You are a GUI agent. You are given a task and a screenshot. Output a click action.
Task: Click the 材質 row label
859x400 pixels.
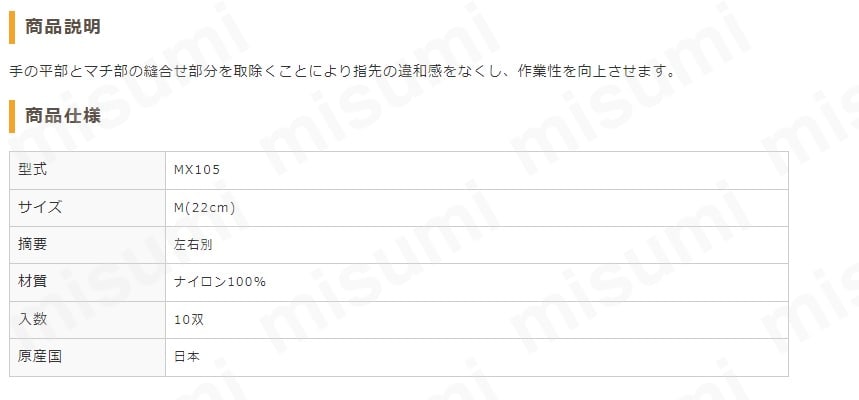pyautogui.click(x=32, y=282)
